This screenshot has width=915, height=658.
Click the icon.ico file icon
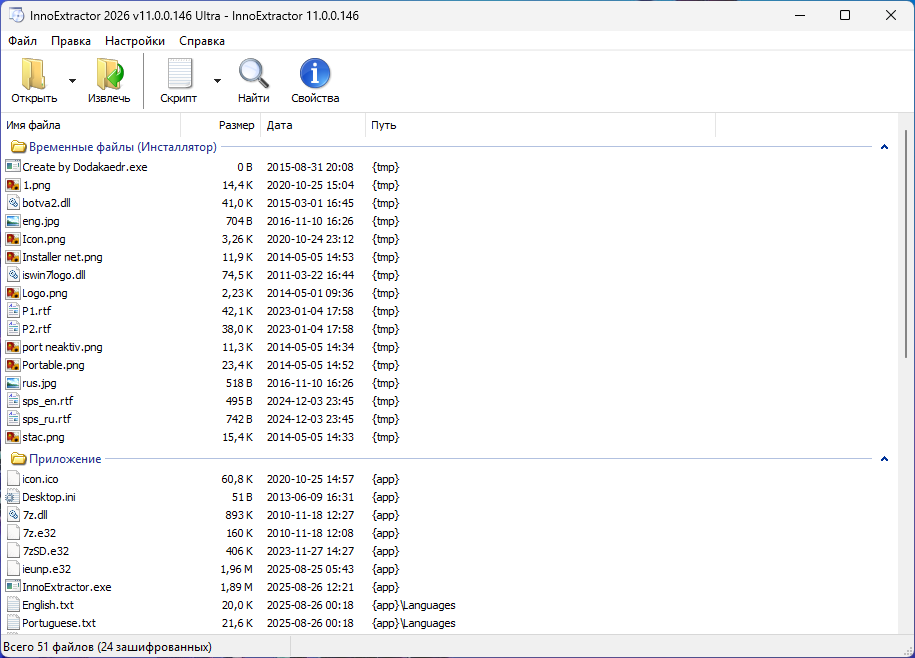point(13,479)
